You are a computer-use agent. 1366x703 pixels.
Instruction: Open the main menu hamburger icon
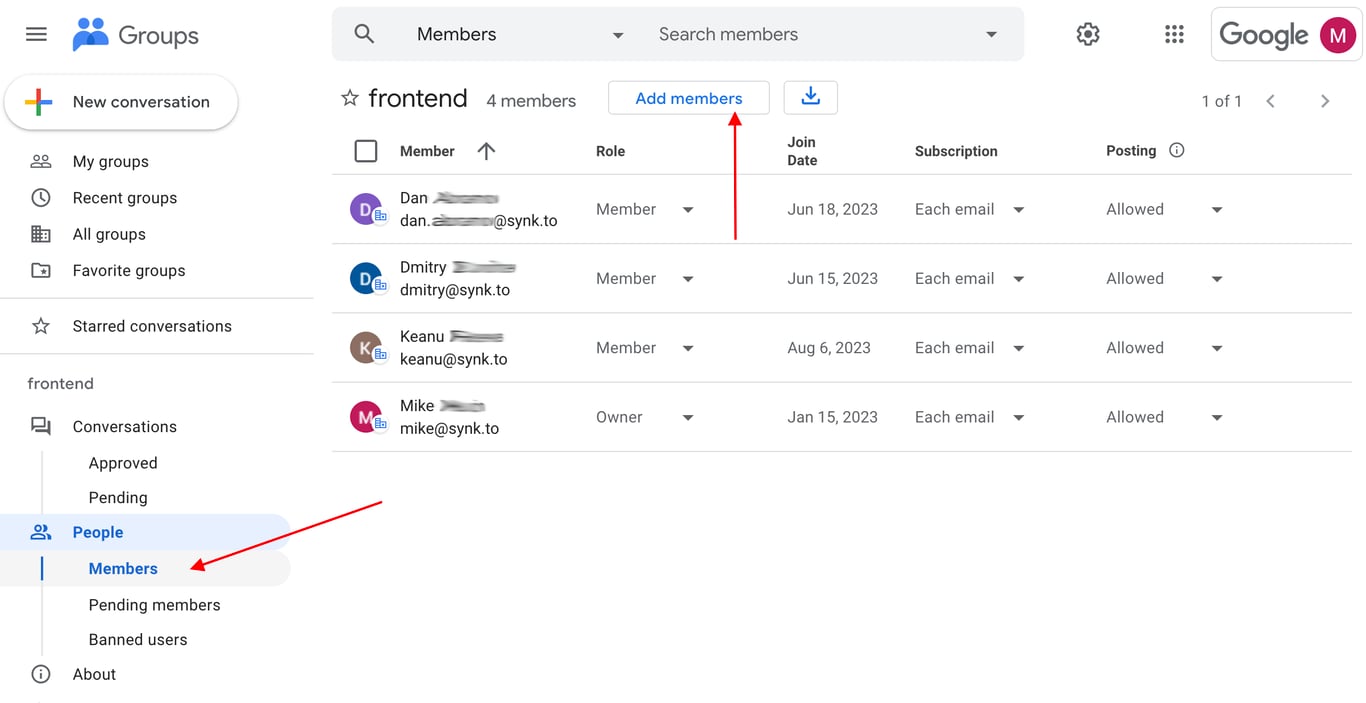click(36, 34)
